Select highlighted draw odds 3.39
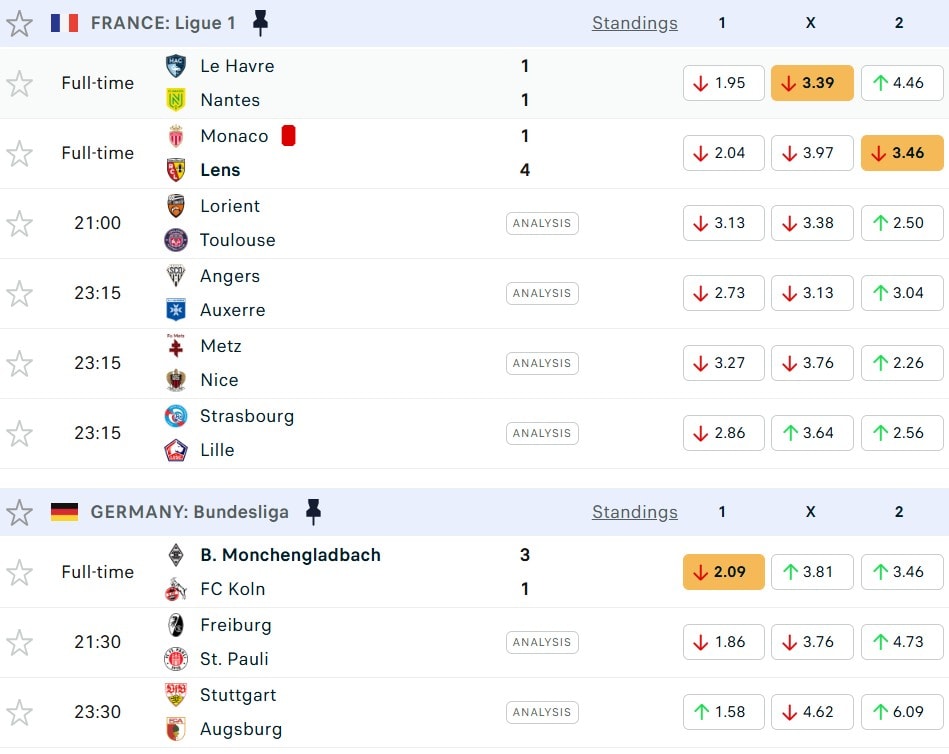 pyautogui.click(x=812, y=83)
